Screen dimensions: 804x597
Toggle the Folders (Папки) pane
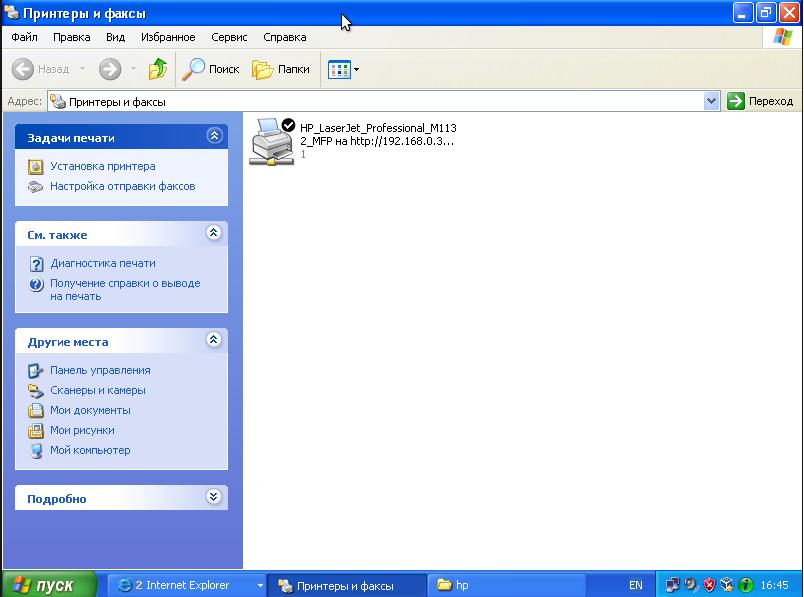[x=281, y=69]
